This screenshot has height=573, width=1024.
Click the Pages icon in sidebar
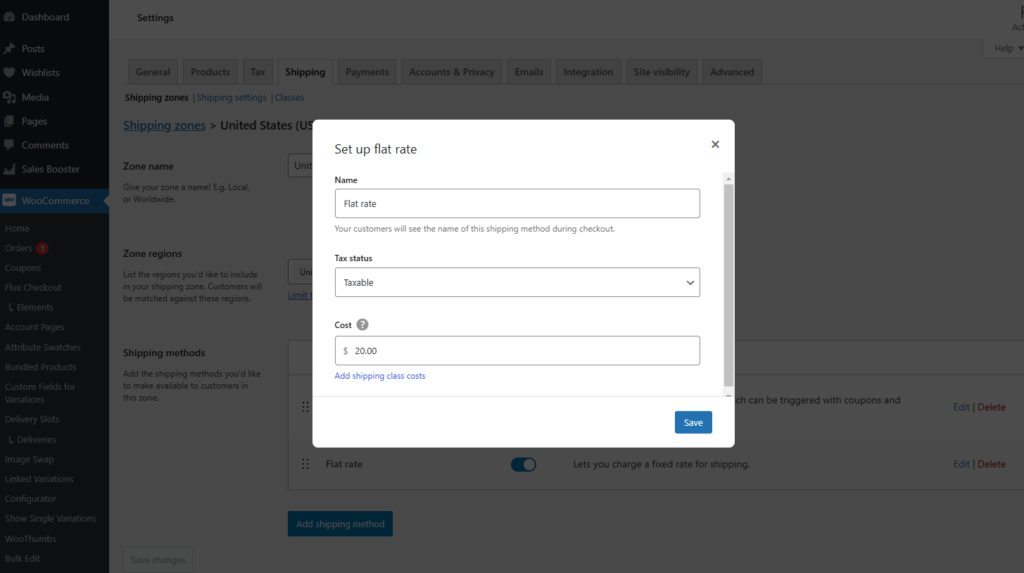(x=9, y=121)
